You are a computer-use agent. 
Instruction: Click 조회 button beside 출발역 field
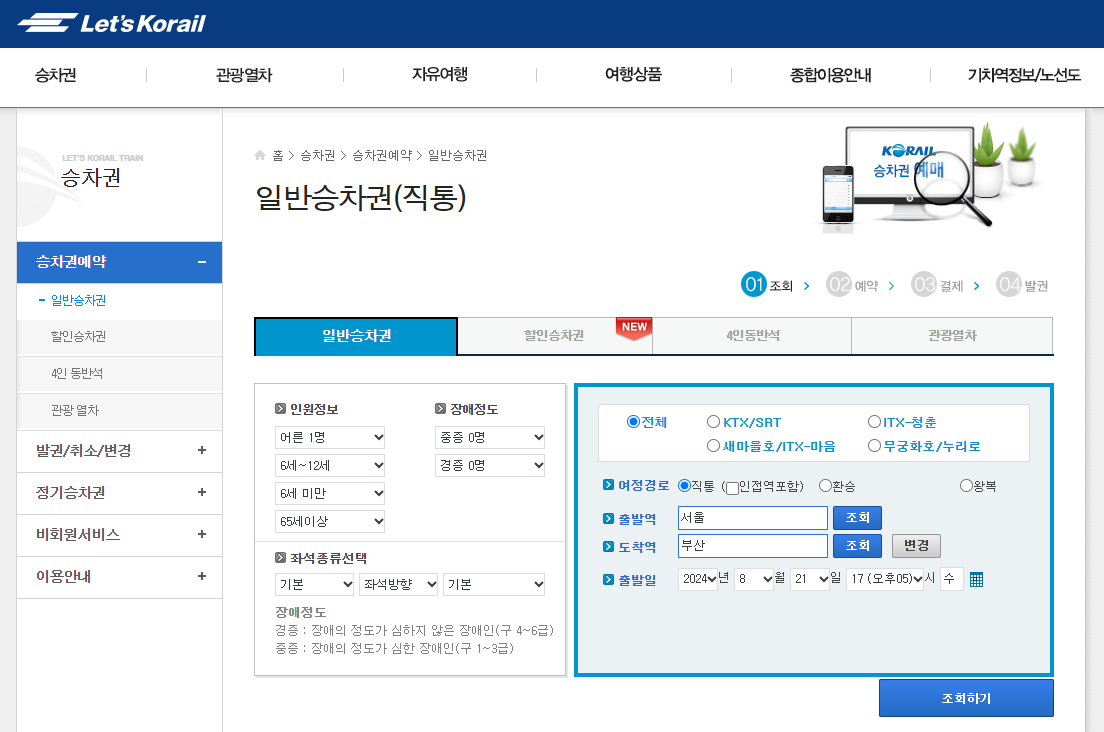pos(857,517)
